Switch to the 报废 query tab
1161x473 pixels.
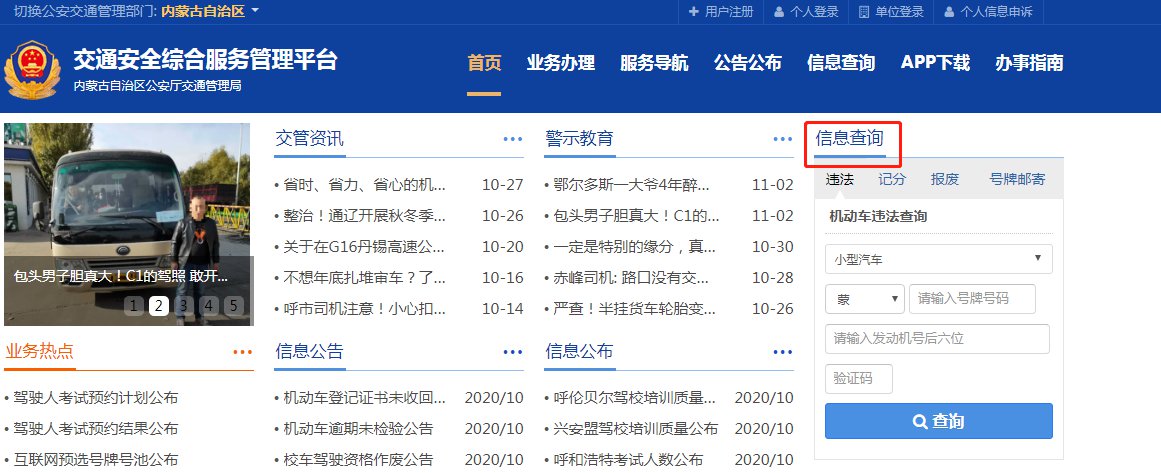(x=945, y=179)
